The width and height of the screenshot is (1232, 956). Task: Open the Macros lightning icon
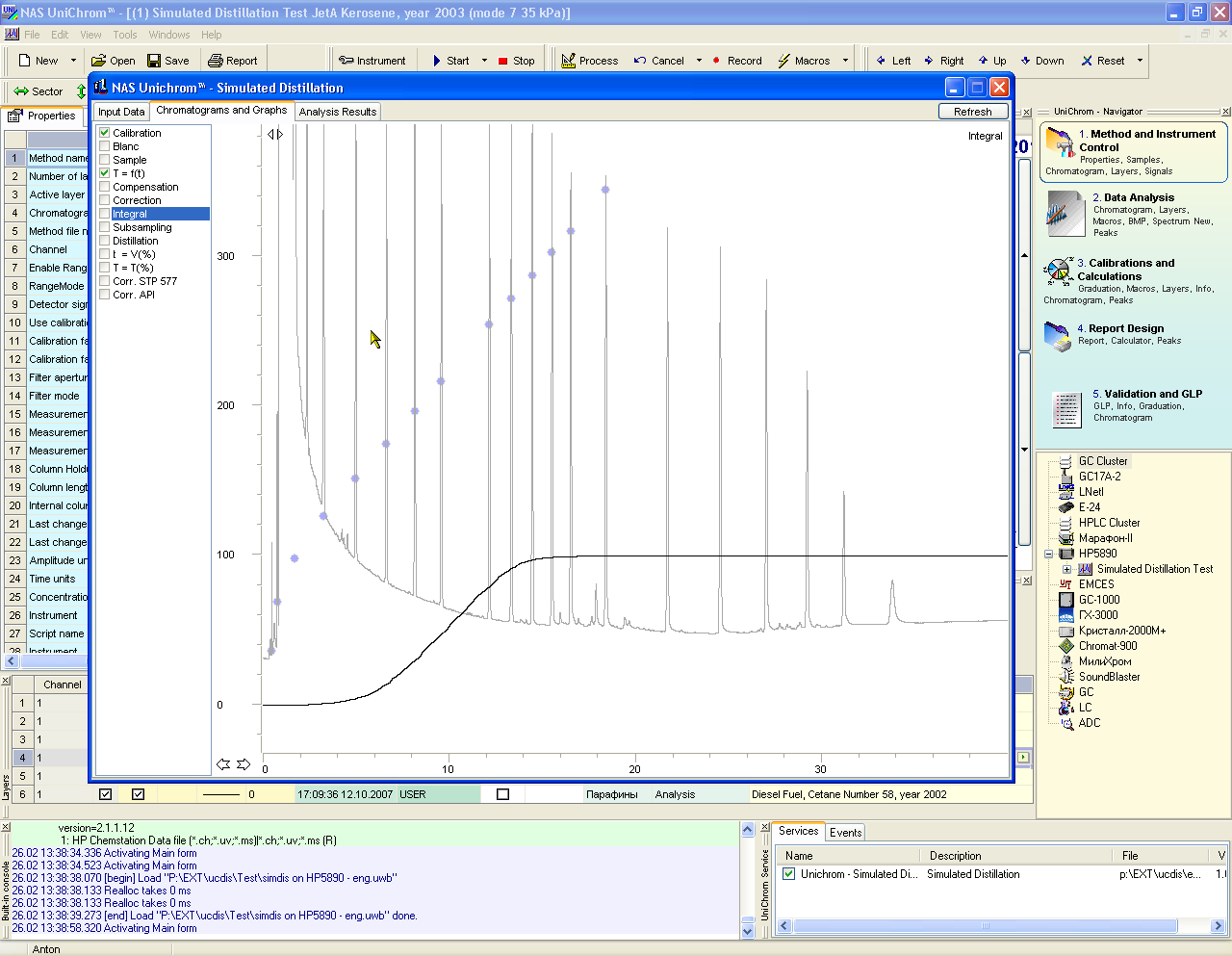coord(783,61)
